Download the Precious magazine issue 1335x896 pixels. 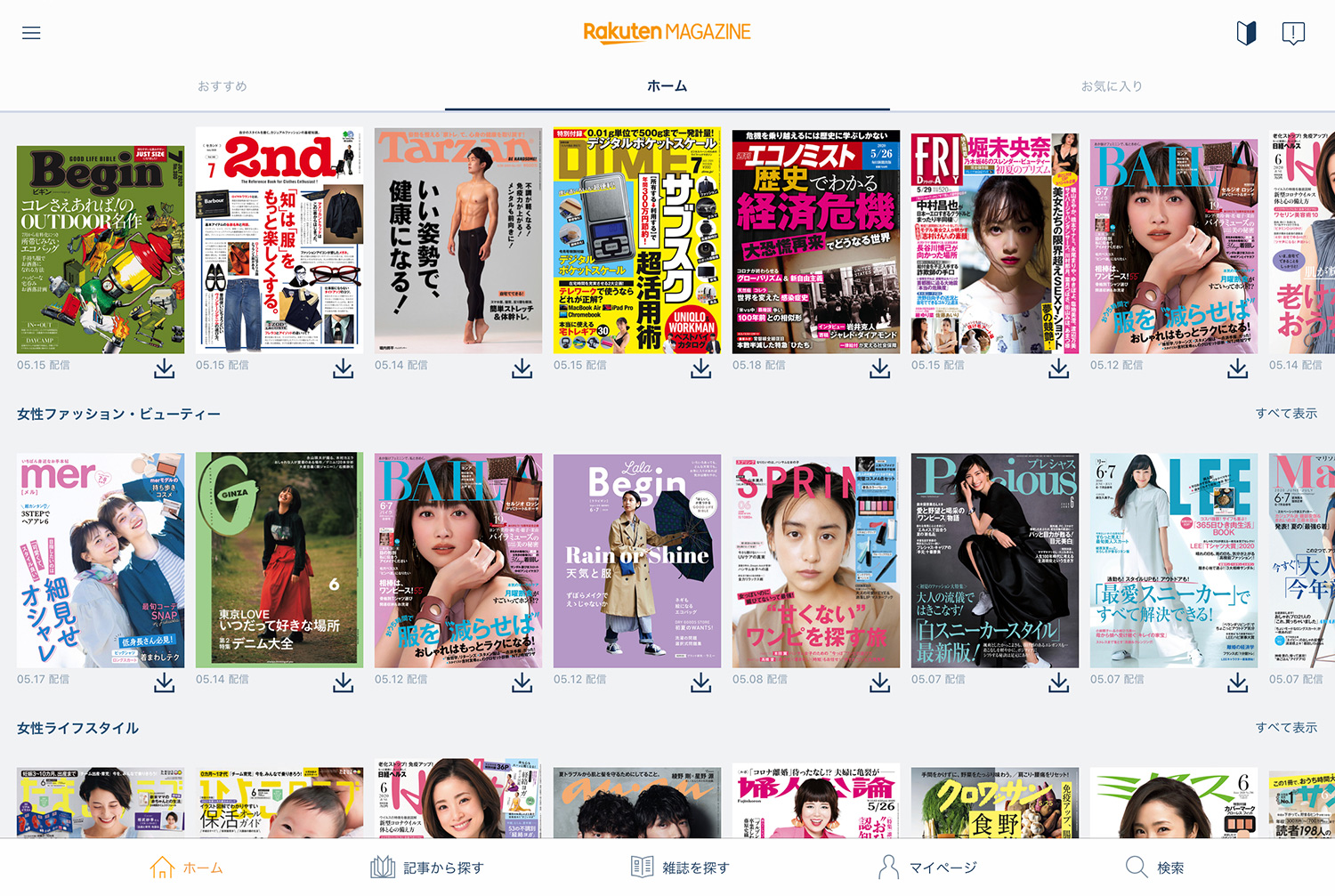1059,682
